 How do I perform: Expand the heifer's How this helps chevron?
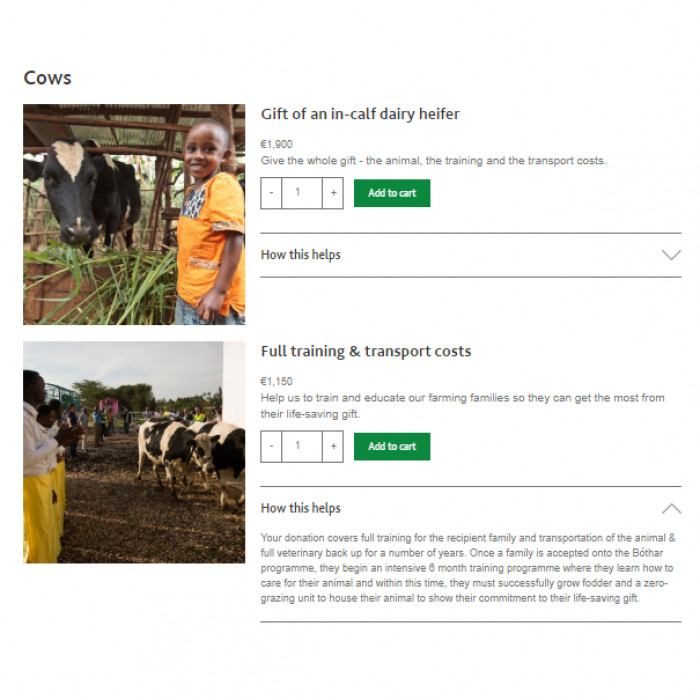pyautogui.click(x=671, y=255)
